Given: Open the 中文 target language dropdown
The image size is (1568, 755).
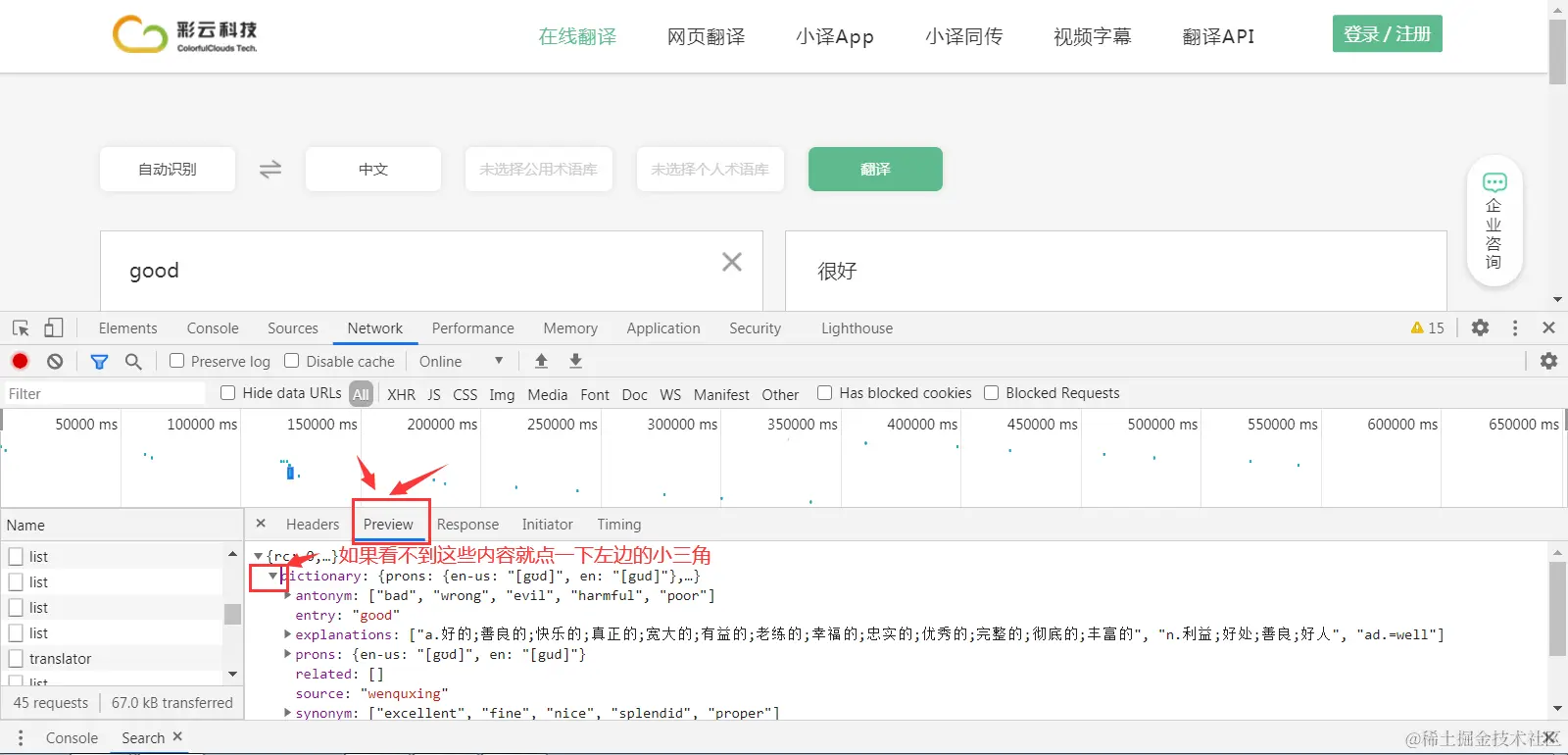Looking at the screenshot, I should click(x=373, y=170).
